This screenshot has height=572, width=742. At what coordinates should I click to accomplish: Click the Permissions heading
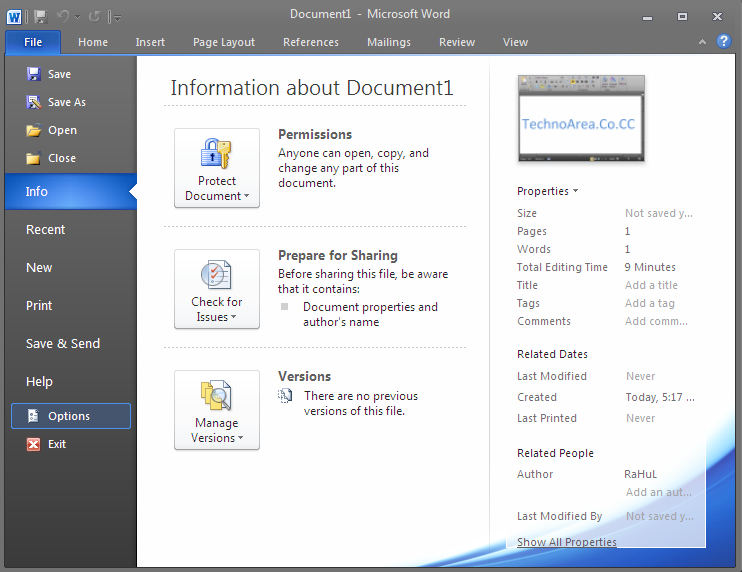coord(315,135)
